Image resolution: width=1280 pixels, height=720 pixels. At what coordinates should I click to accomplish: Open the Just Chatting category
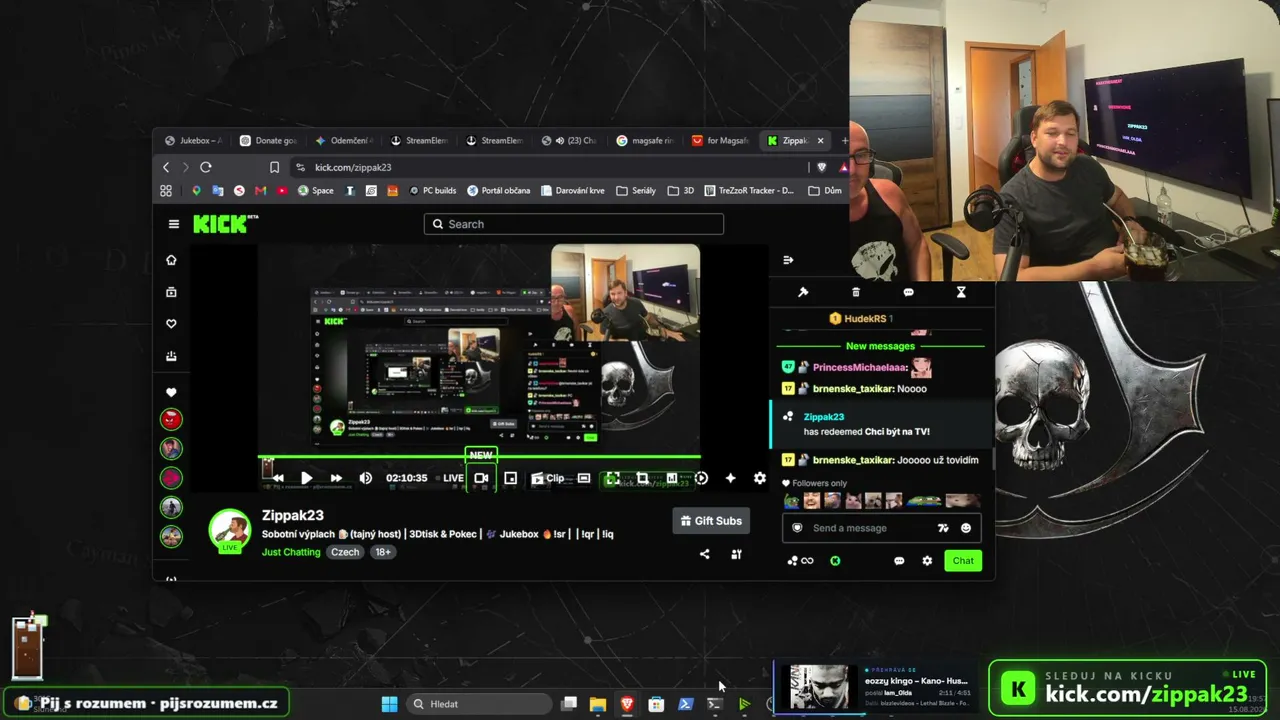[291, 552]
